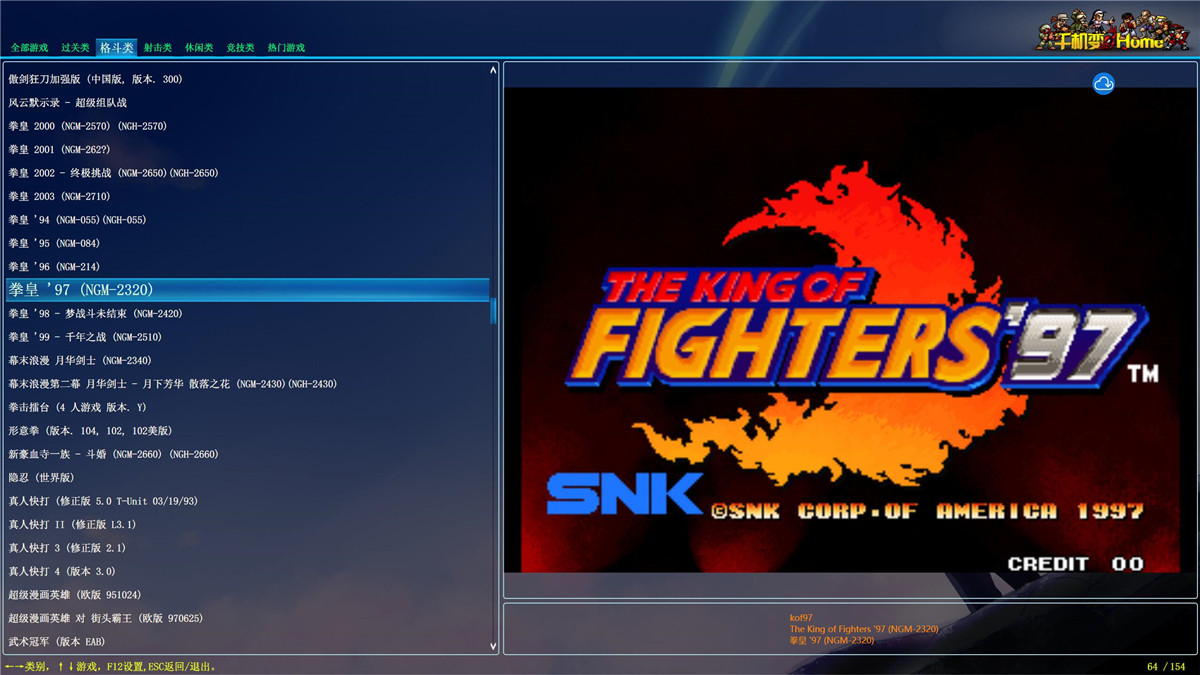Screen dimensions: 1200x675
Task: Select 武术冠军 (版本 EAB) entry
Action: pos(57,642)
